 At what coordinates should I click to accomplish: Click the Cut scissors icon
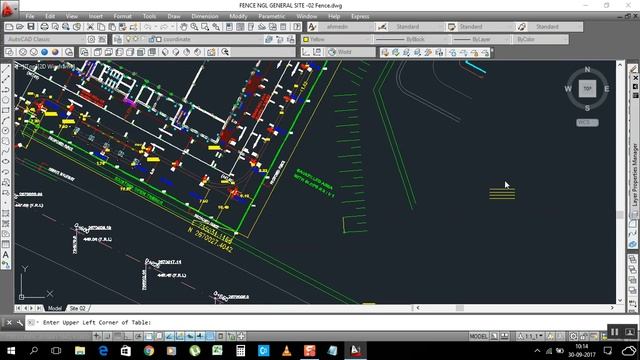[90, 27]
